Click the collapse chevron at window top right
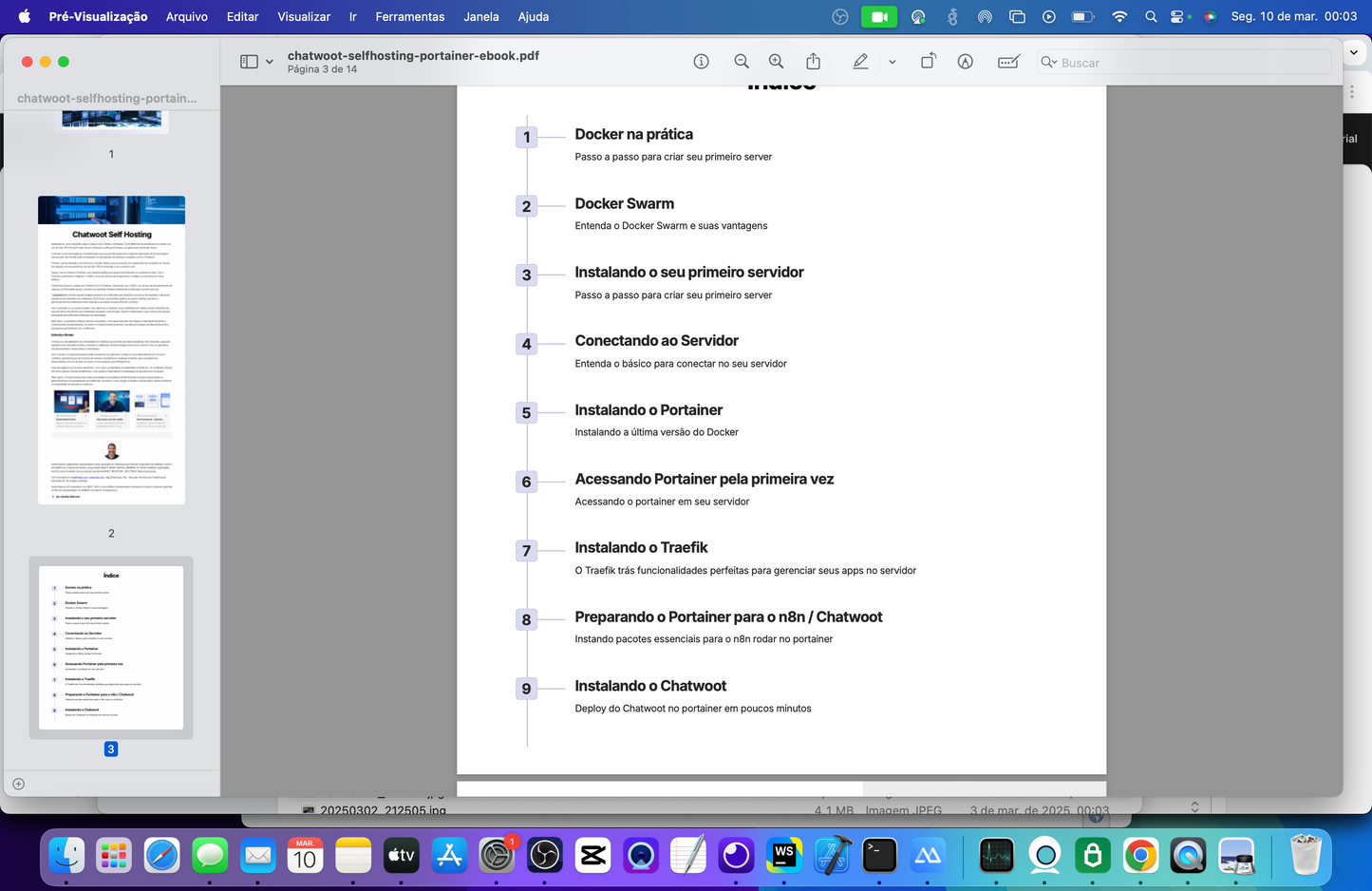 click(1353, 52)
